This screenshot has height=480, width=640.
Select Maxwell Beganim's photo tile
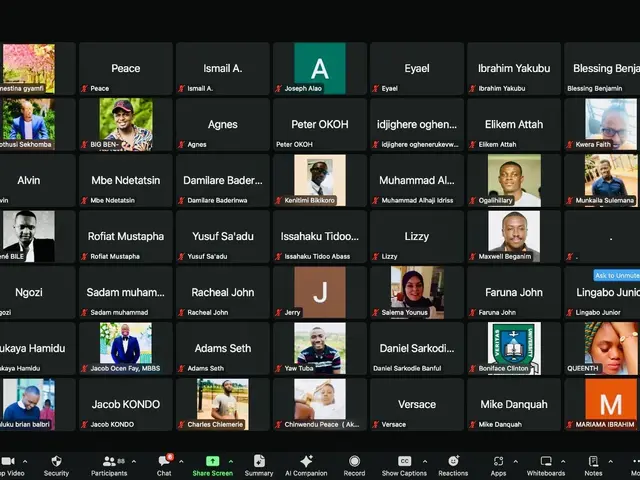click(x=514, y=236)
